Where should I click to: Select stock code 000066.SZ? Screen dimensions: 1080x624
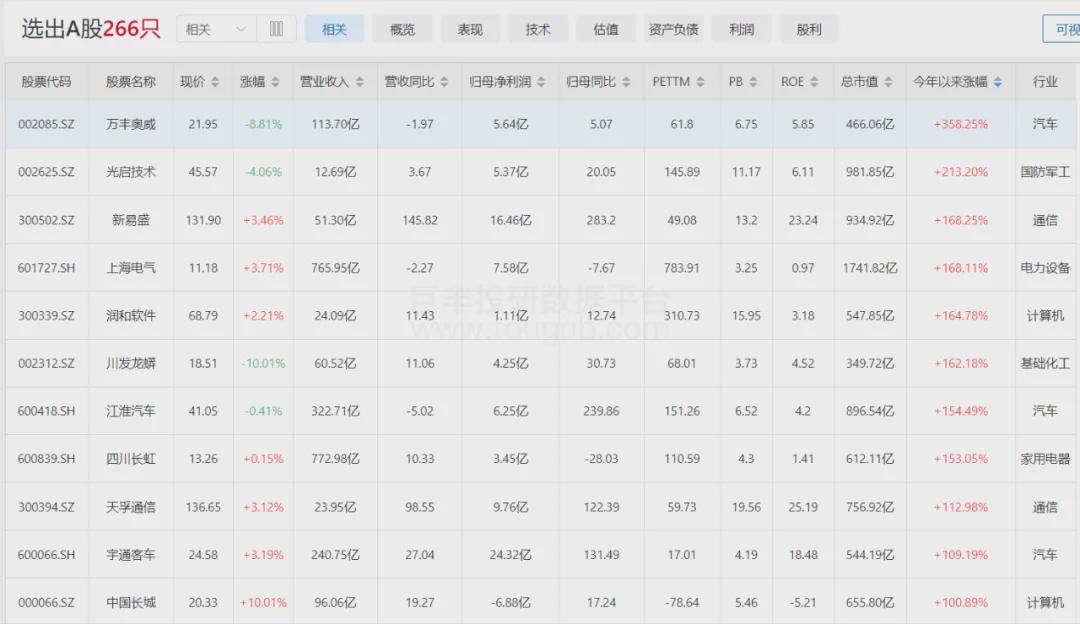(46, 603)
